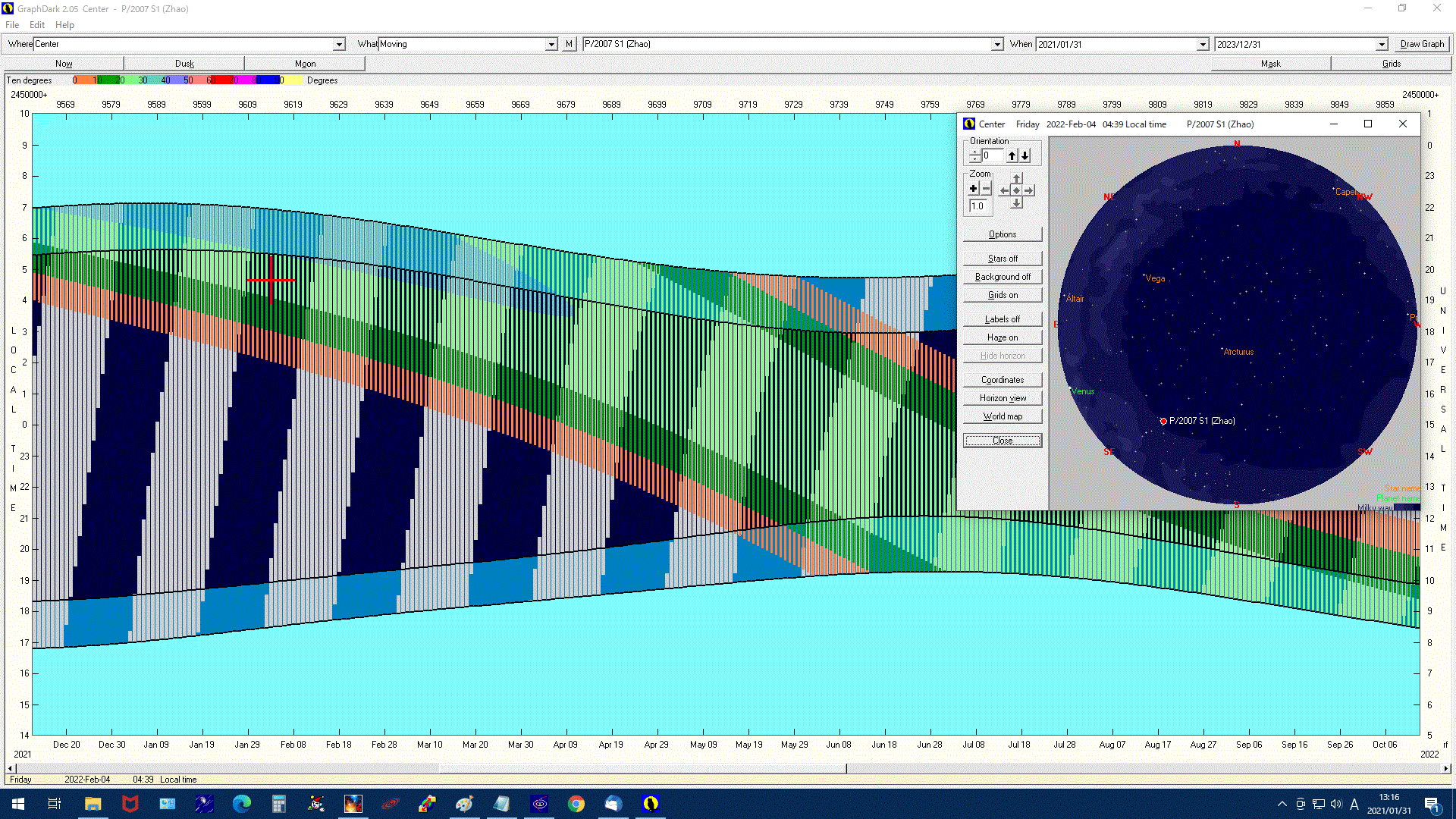The height and width of the screenshot is (819, 1456).
Task: Click the orientation down arrow button
Action: coord(1025,155)
